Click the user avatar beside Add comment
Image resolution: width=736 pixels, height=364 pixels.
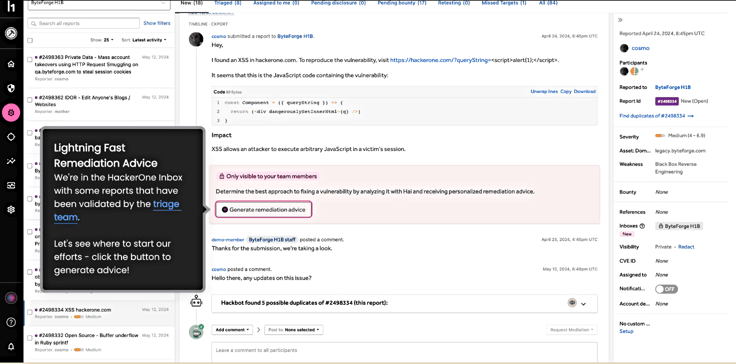[x=196, y=332]
